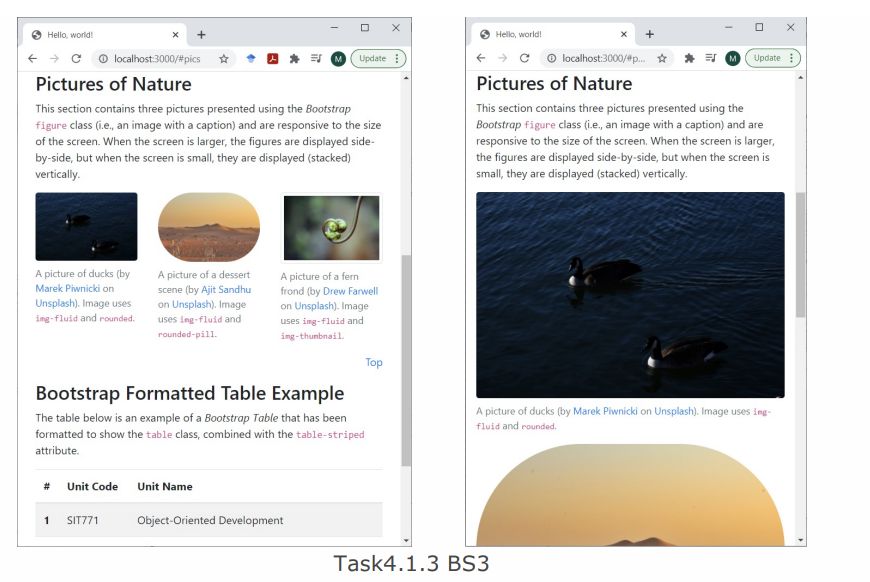Click Back arrow in left browser window
The image size is (870, 582).
[x=32, y=59]
